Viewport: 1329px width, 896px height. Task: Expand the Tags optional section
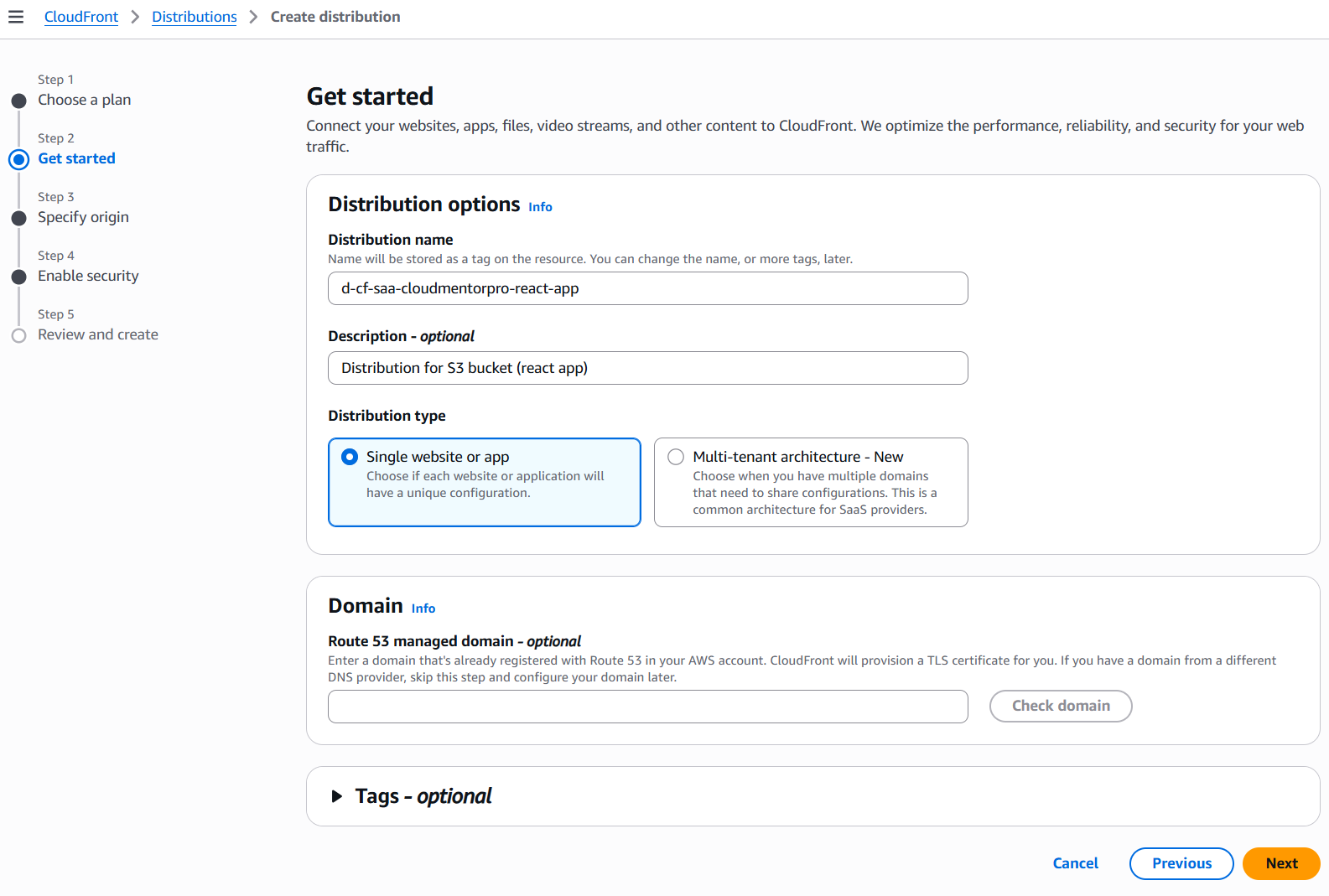tap(337, 796)
